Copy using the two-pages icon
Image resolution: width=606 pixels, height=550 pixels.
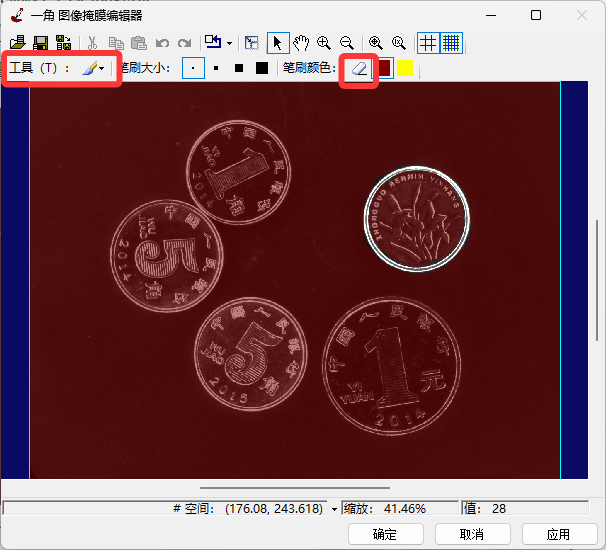pyautogui.click(x=116, y=43)
